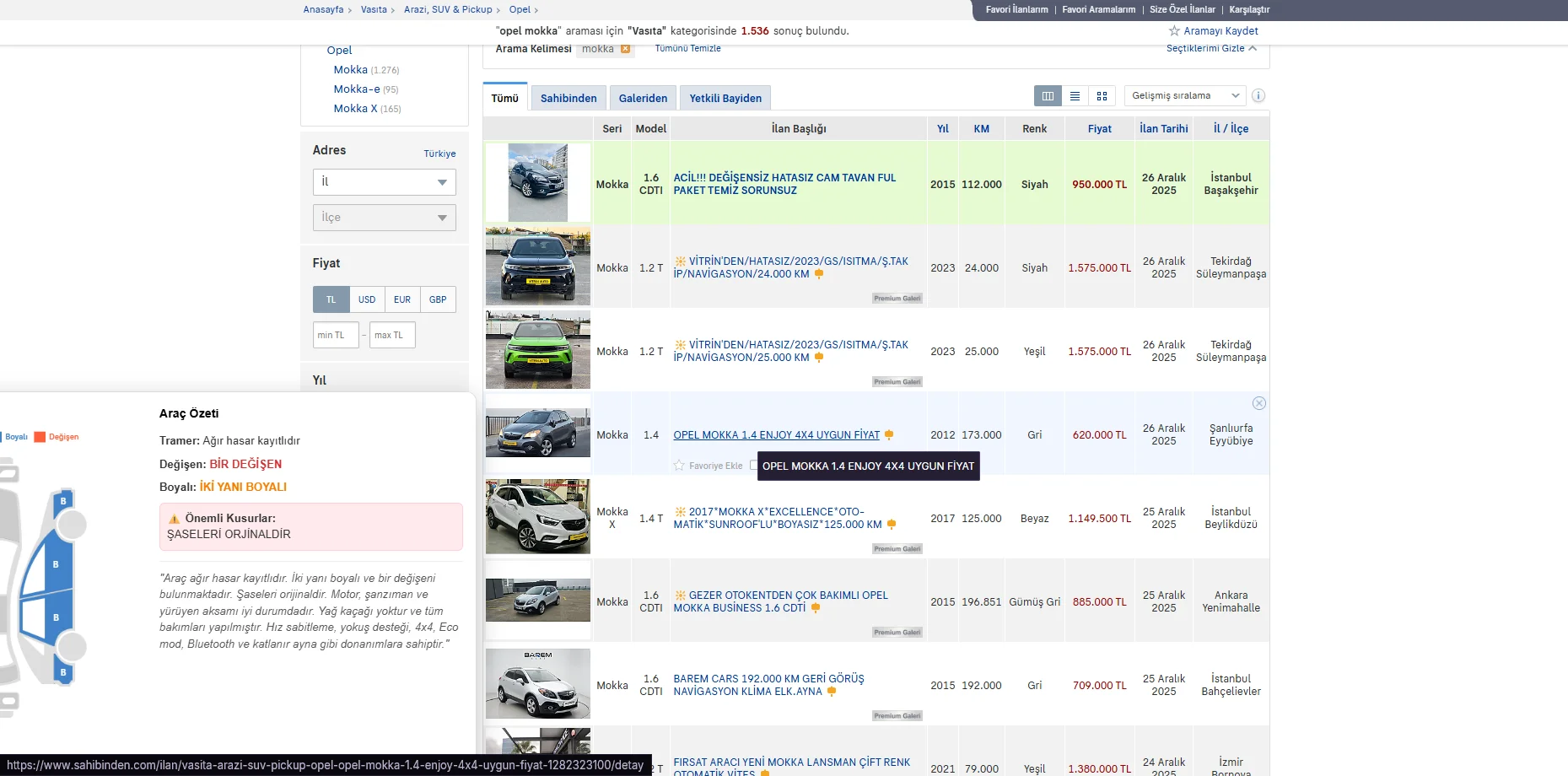The width and height of the screenshot is (1568, 776).
Task: Remove the 'mokka' keyword filter tag
Action: pyautogui.click(x=626, y=49)
